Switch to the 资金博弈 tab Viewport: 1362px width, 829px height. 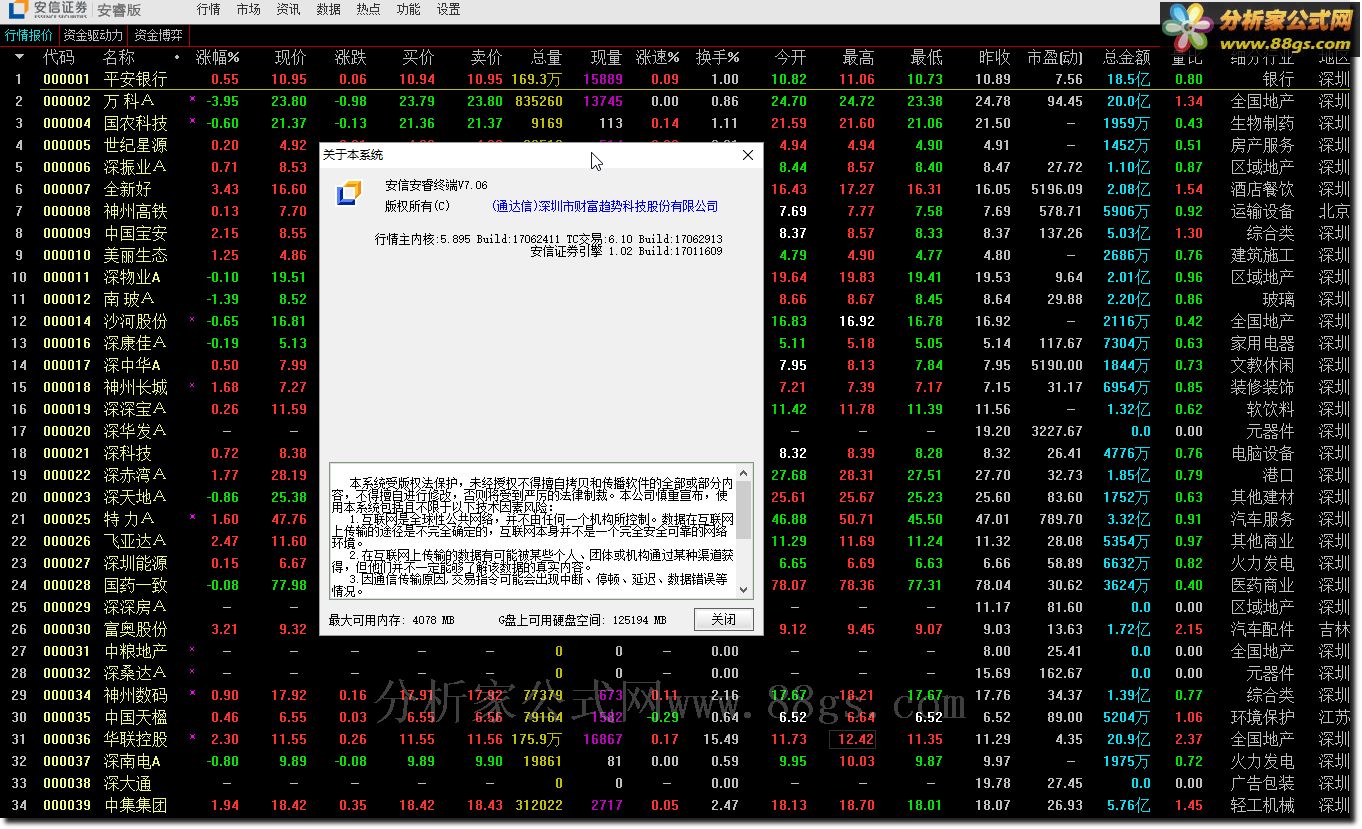point(159,35)
